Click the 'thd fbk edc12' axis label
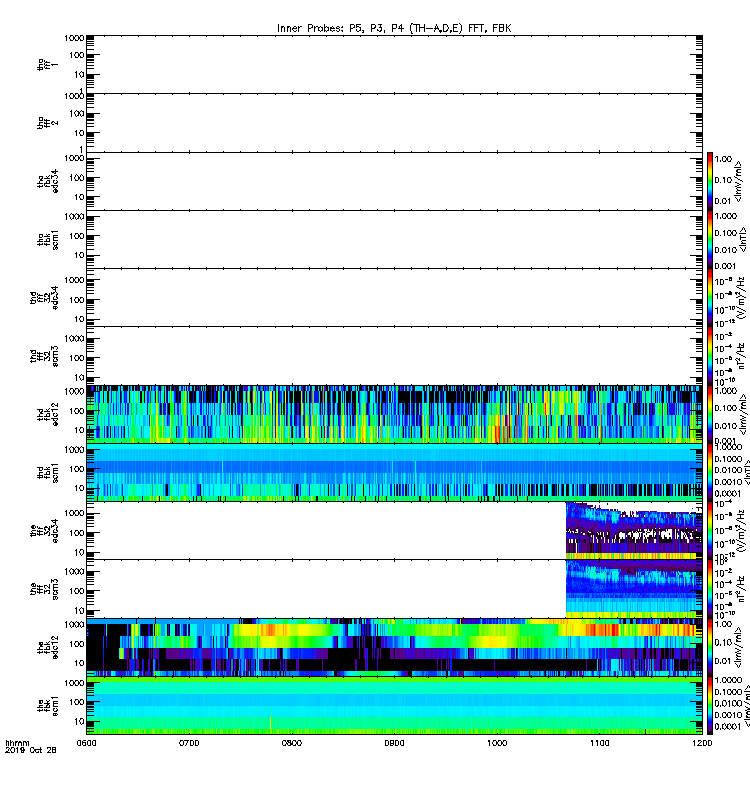 (x=47, y=414)
